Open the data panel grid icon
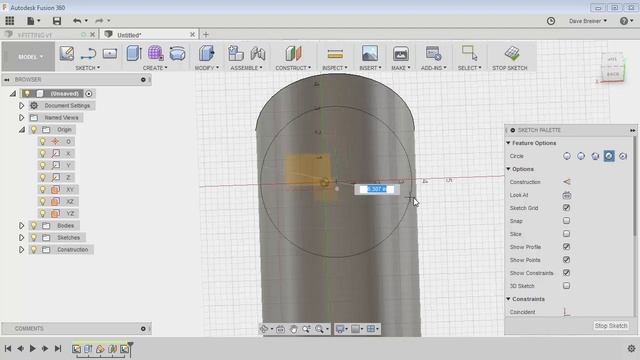Image resolution: width=640 pixels, height=360 pixels. click(x=9, y=20)
